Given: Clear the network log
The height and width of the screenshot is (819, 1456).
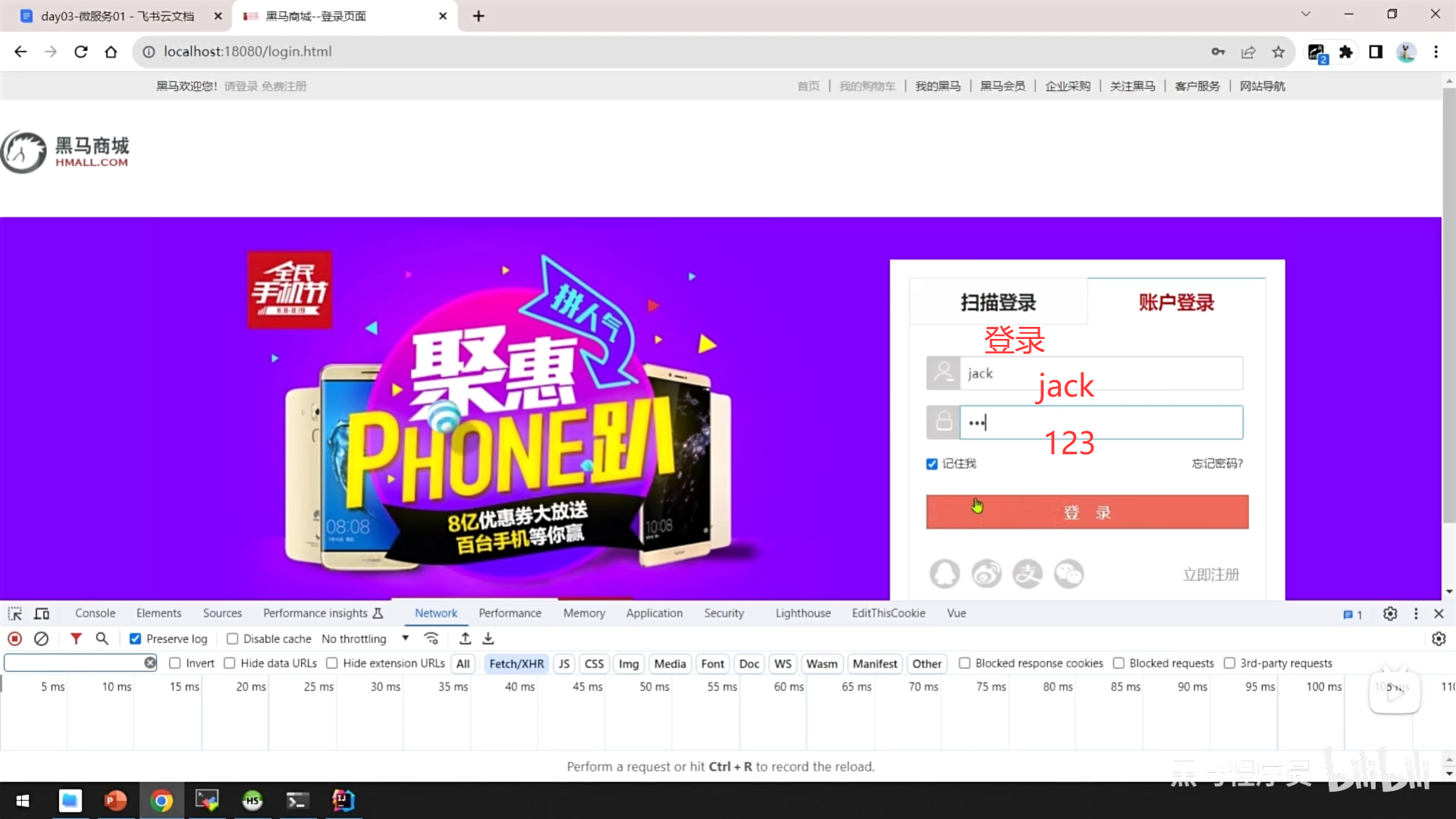Looking at the screenshot, I should tap(41, 639).
